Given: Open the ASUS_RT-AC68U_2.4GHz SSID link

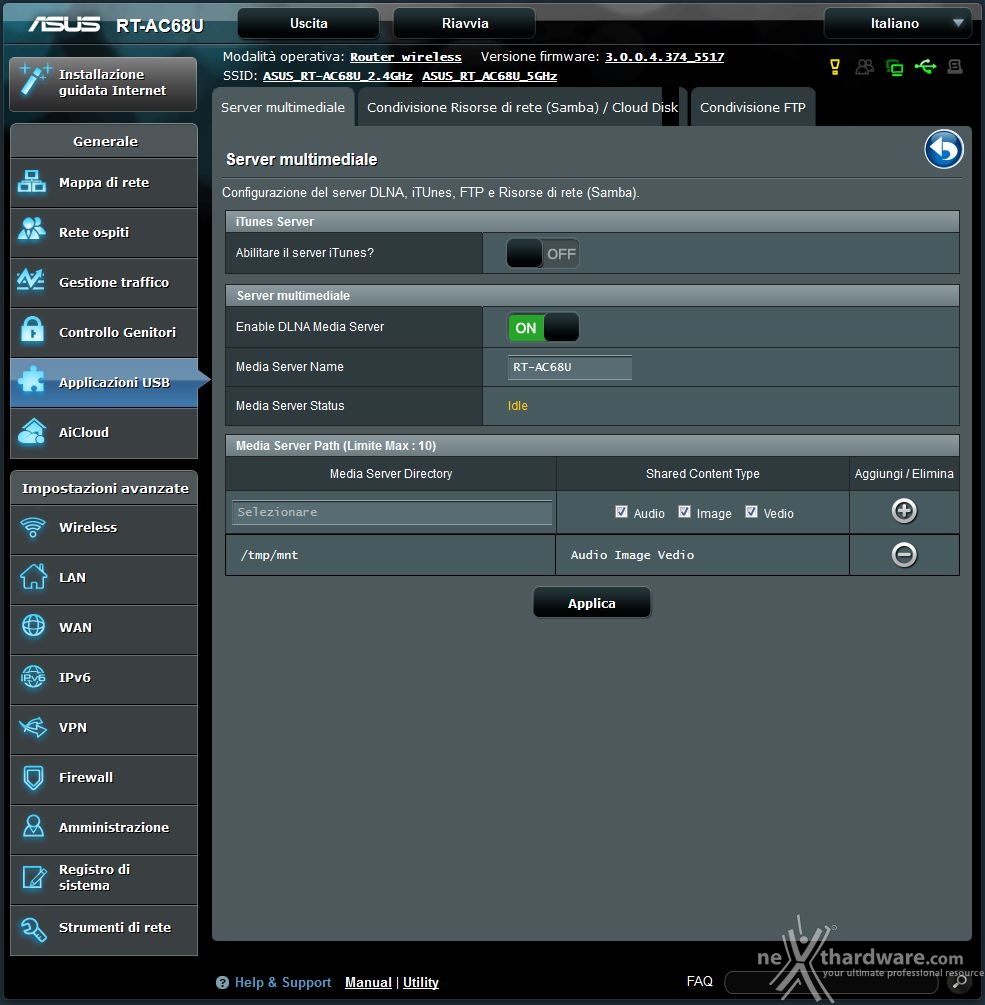Looking at the screenshot, I should (338, 76).
